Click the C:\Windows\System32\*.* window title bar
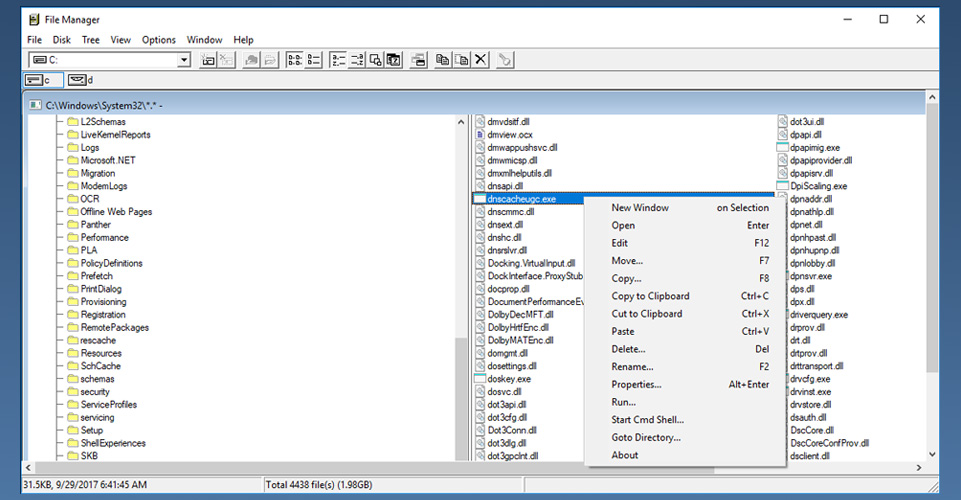This screenshot has height=500, width=961. [475, 105]
